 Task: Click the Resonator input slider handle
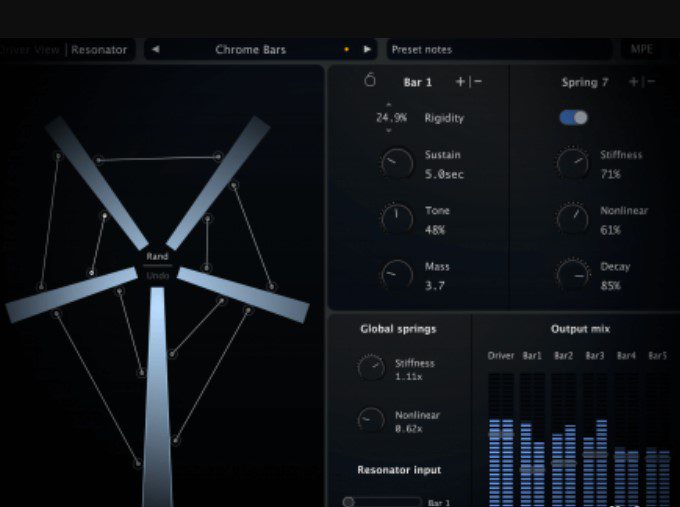(348, 502)
